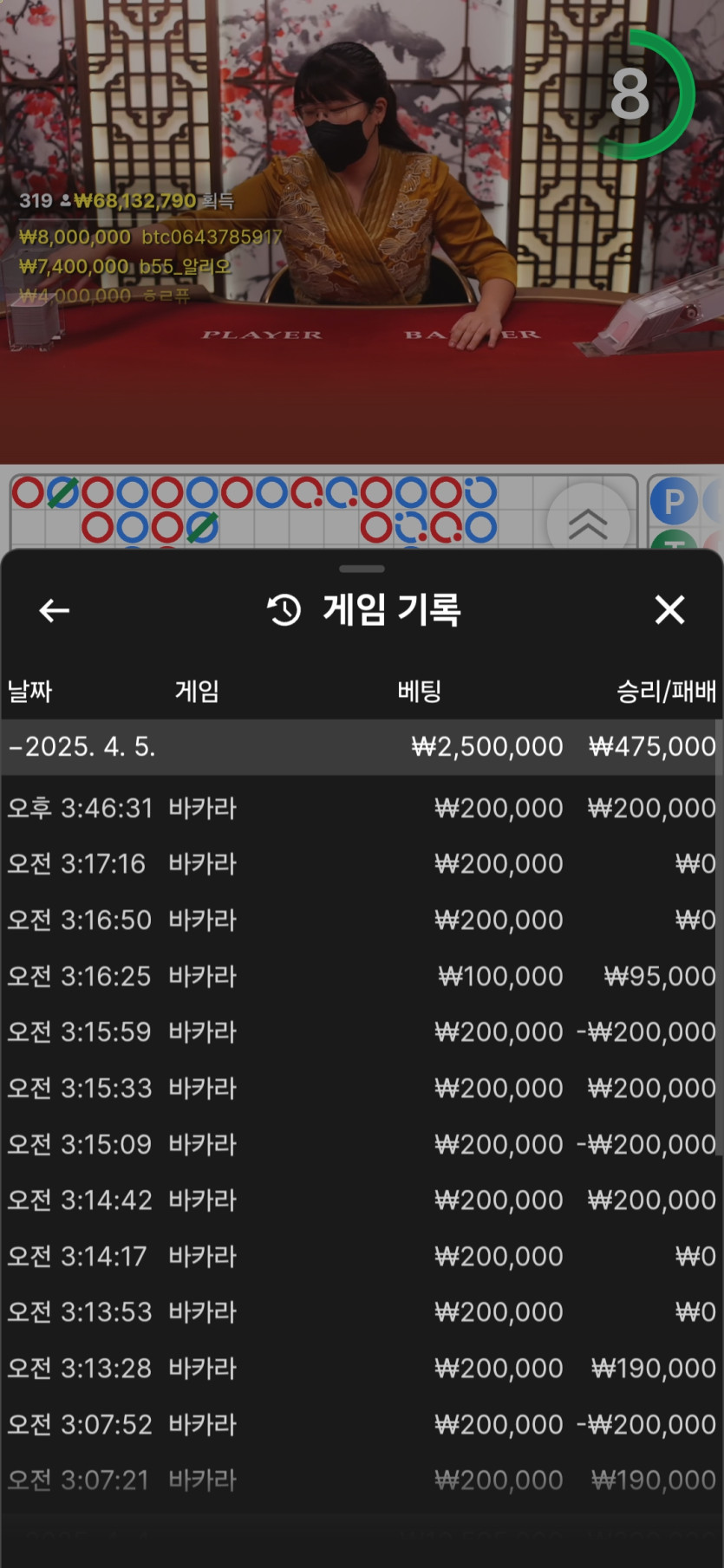Select the 오전 3:16:25 ₩100,000 bet row
Viewport: 724px width, 1568px height.
click(x=362, y=976)
